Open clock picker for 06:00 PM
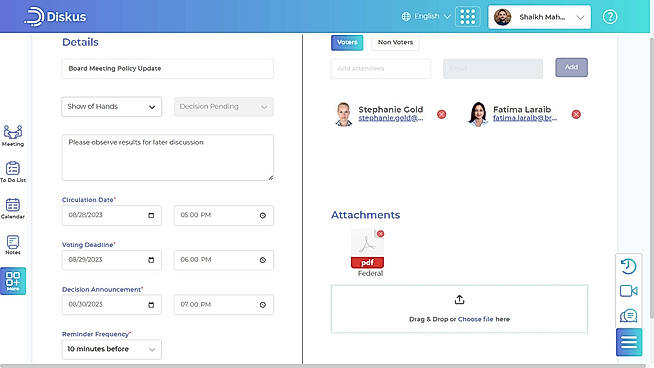 click(263, 260)
